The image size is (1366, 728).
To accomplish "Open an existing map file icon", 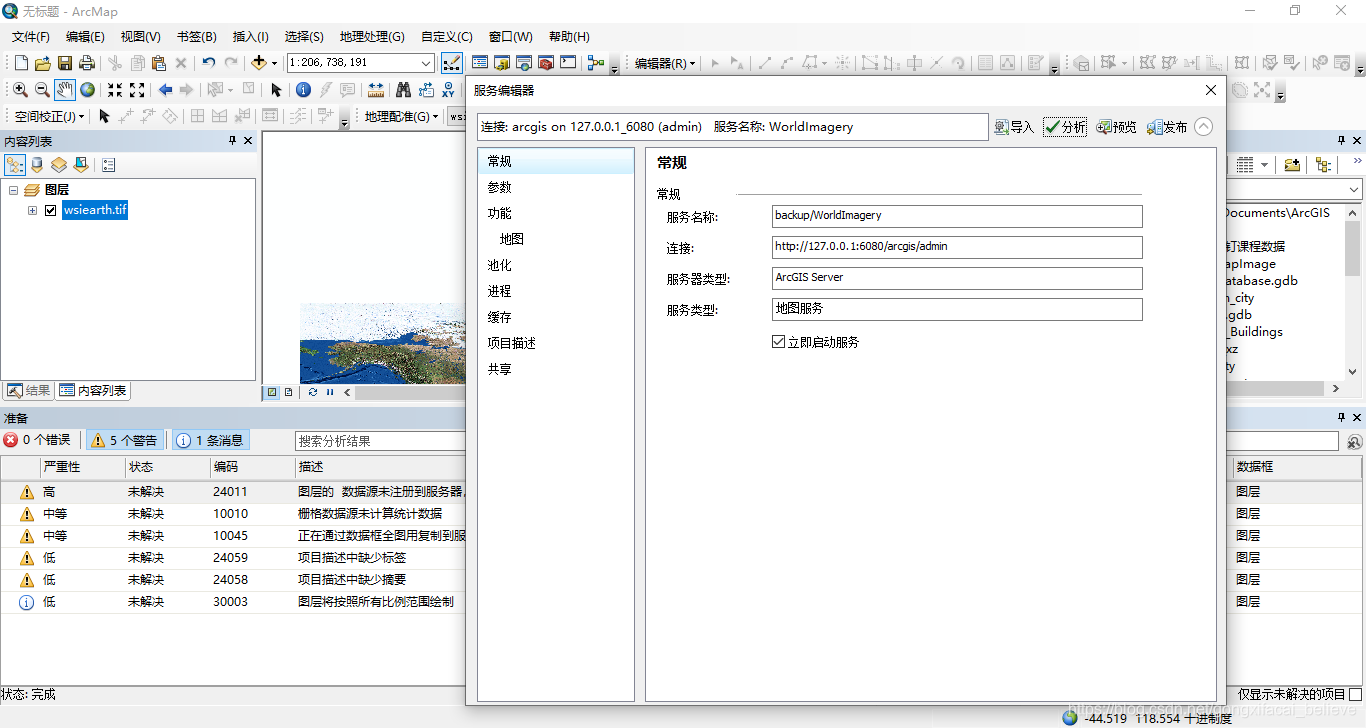I will 43,63.
